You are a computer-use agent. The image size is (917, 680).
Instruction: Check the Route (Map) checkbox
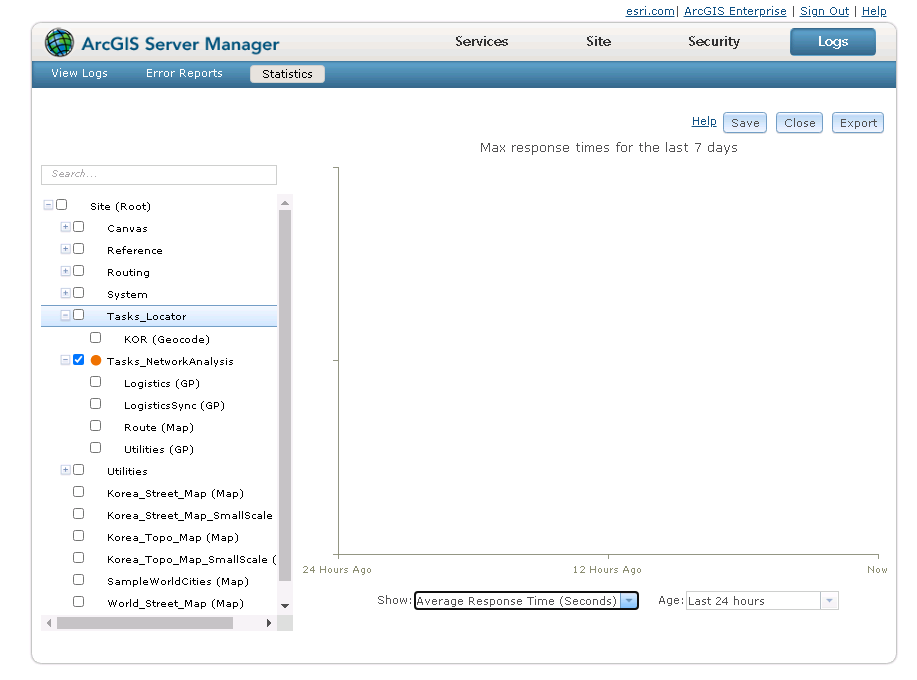point(95,426)
